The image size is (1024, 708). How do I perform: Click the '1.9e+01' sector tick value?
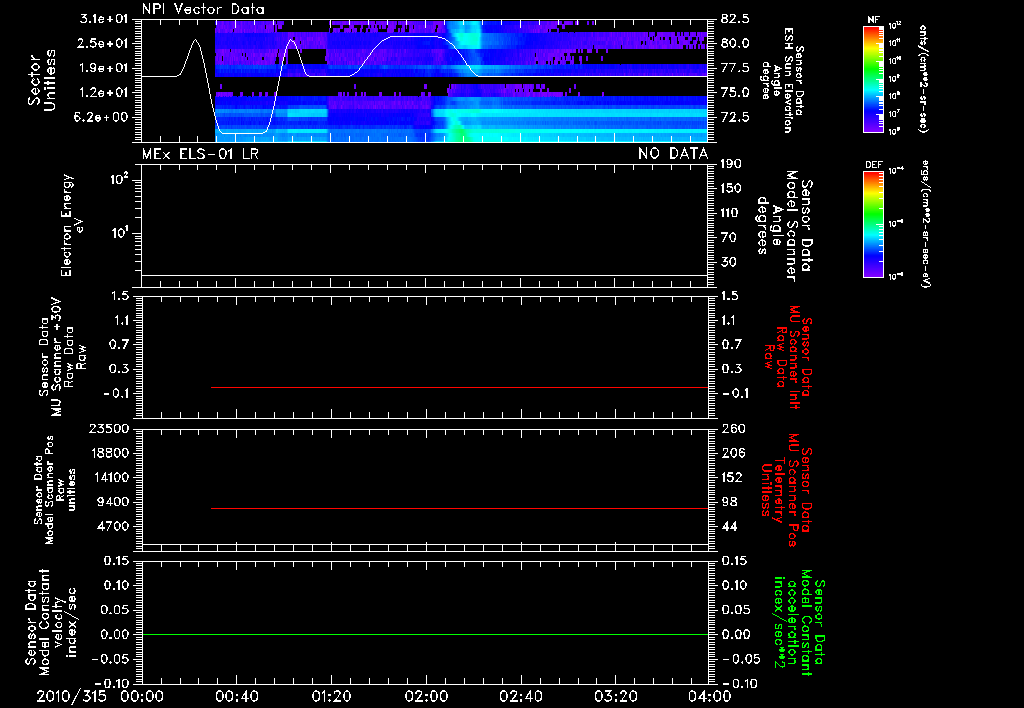click(104, 68)
